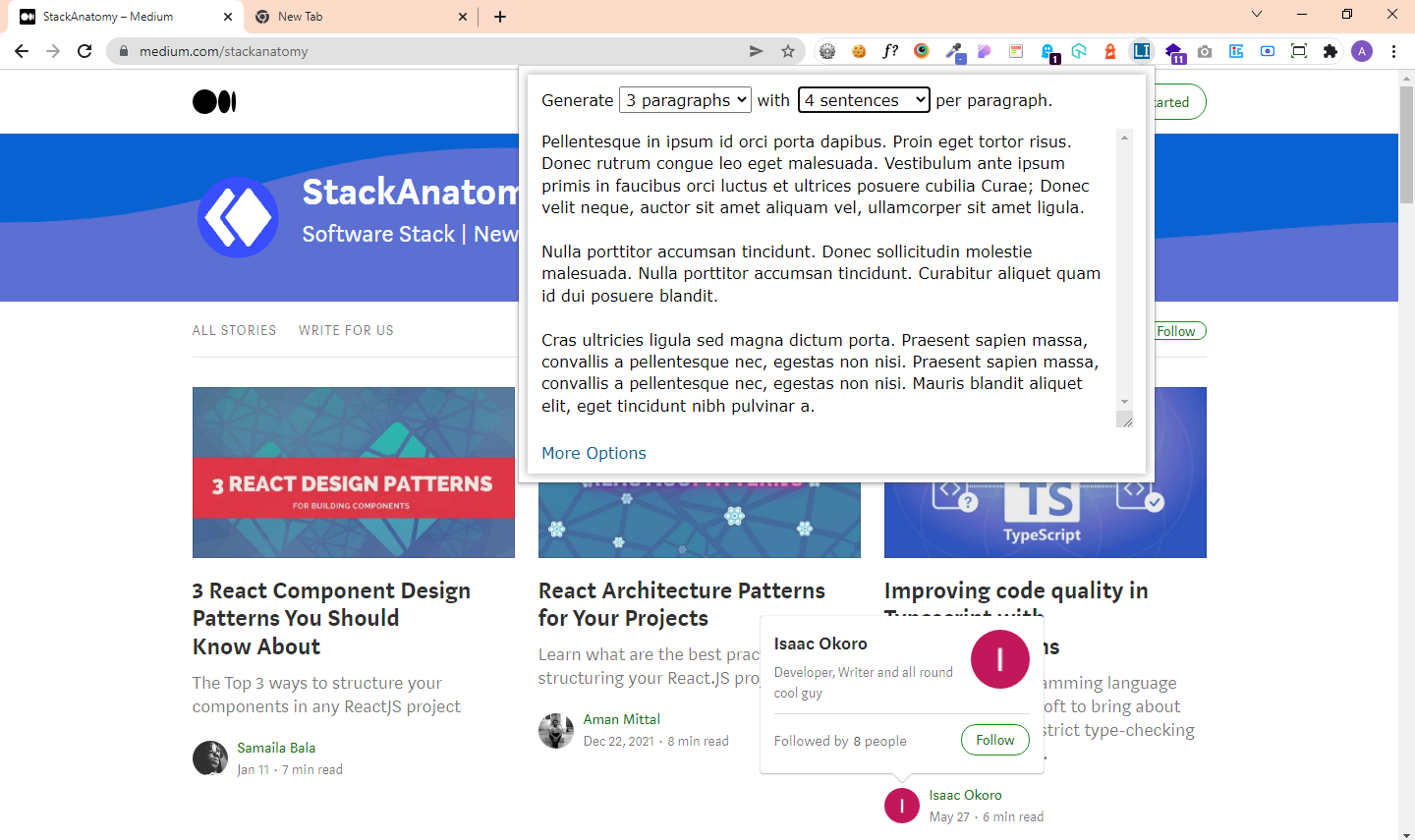View site information lock icon
This screenshot has width=1415, height=840.
coord(123,51)
